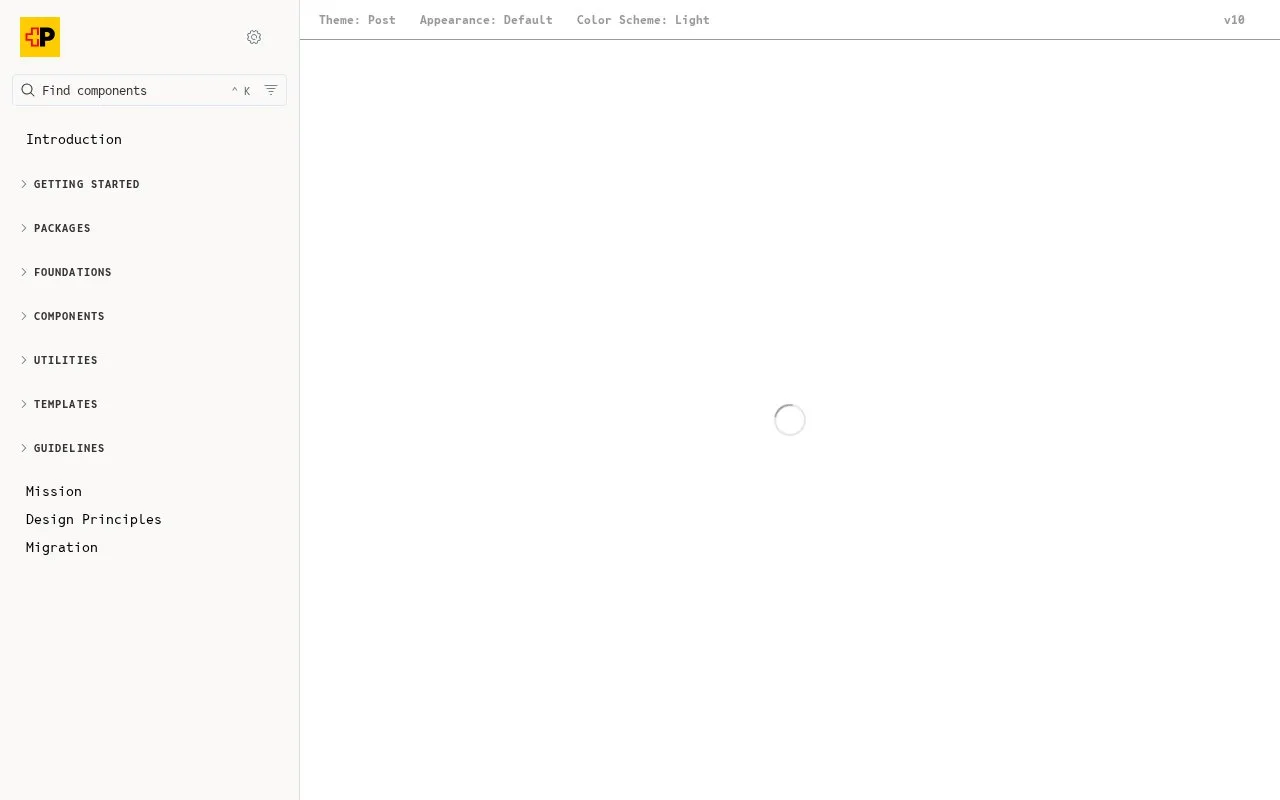Expand the Utilities section
Screen dimensions: 1280x800
pos(59,360)
